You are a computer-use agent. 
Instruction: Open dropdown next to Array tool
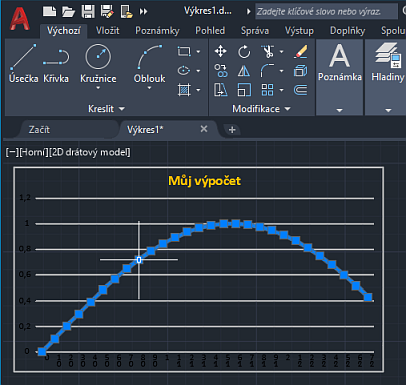coord(281,90)
